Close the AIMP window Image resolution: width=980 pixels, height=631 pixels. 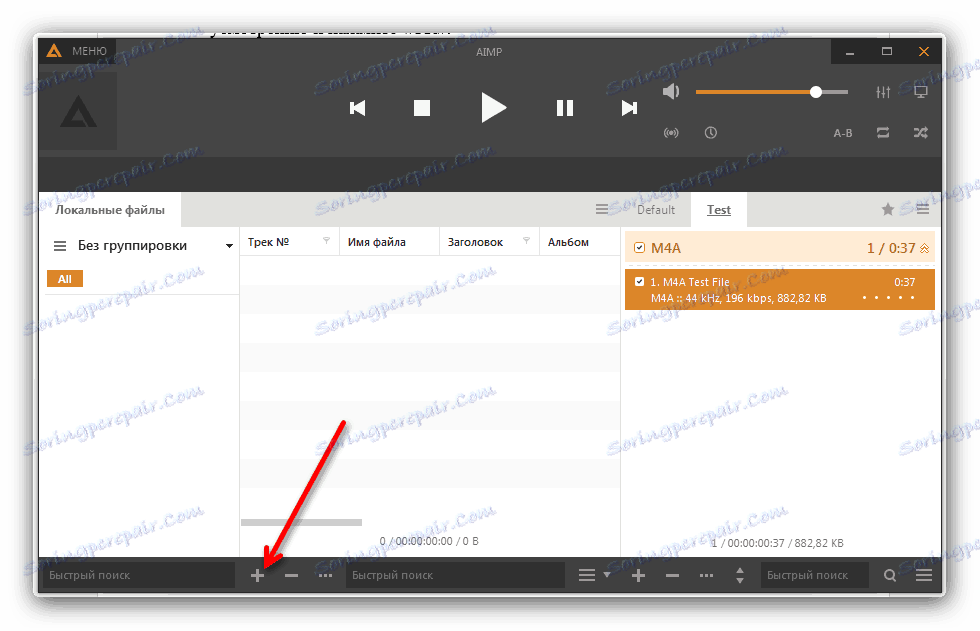pos(924,51)
